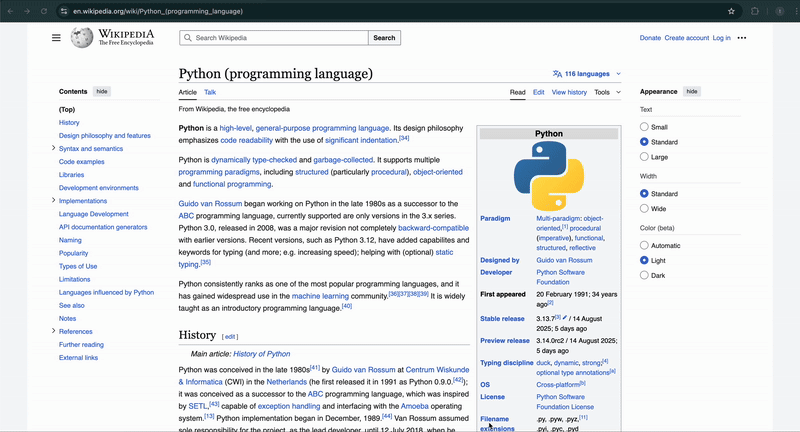Expand Syntax and semantics in contents

[x=53, y=148]
